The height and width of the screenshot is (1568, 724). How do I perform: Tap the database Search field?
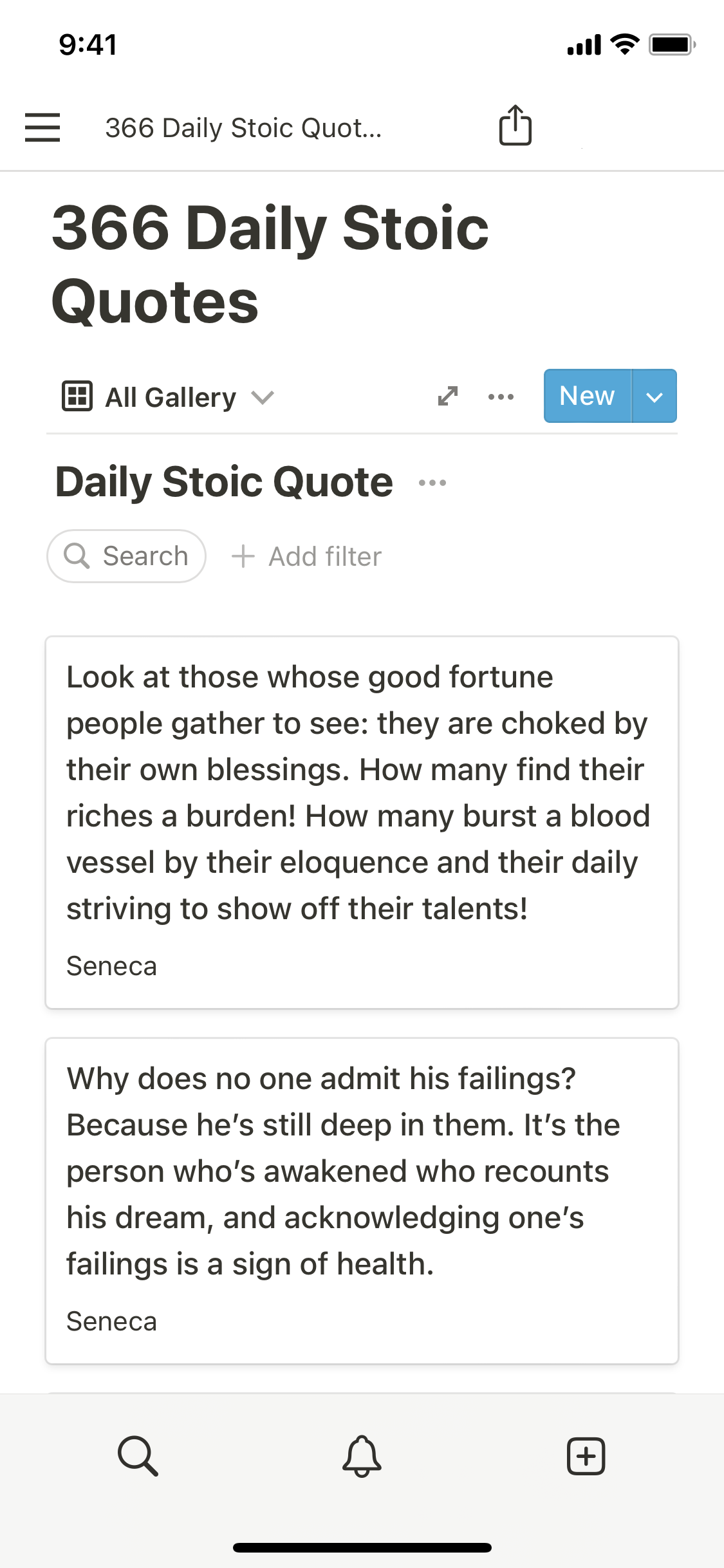point(127,556)
